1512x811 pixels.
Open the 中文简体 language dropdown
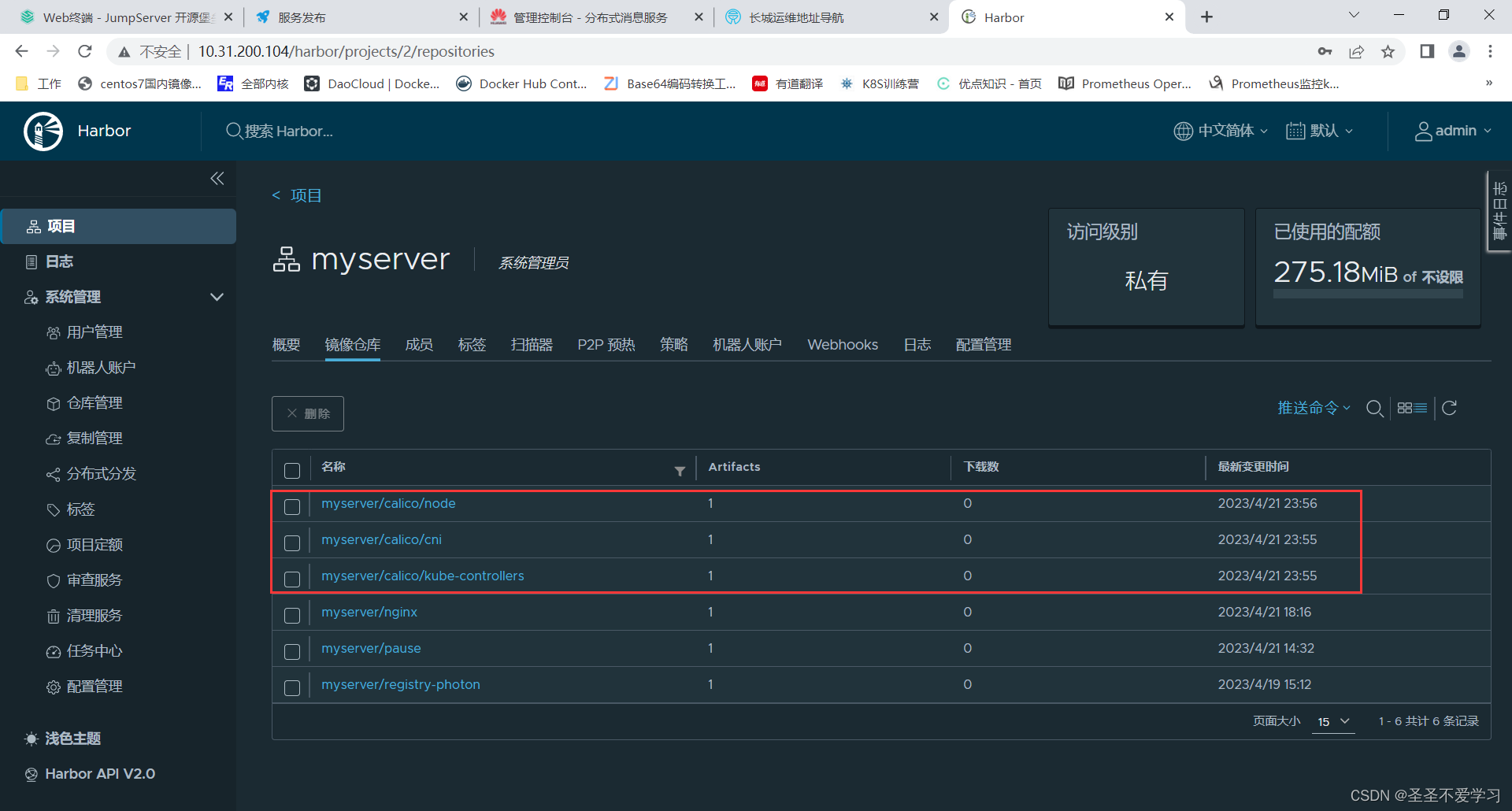click(1221, 131)
